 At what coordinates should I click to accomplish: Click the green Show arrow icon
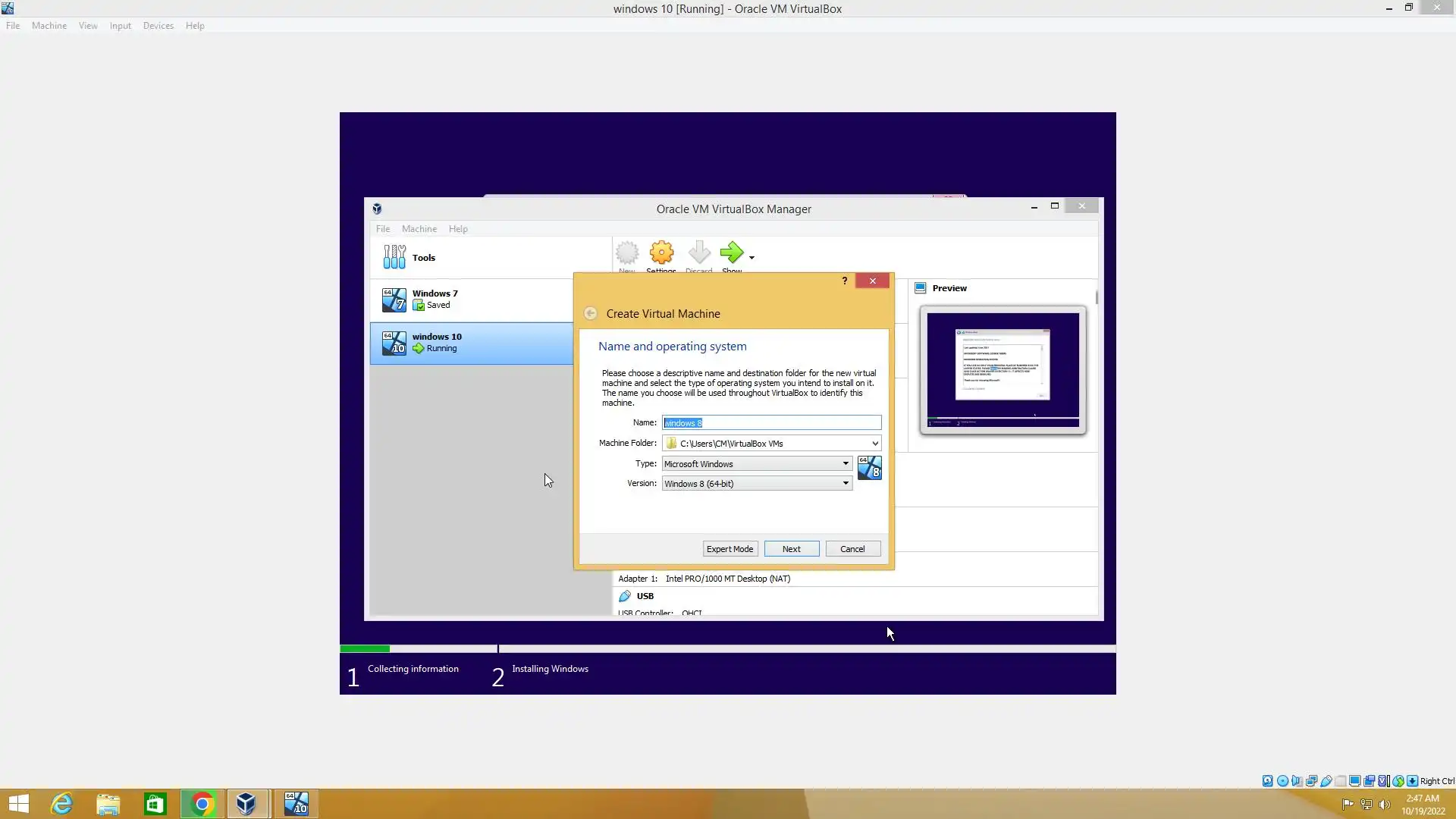click(731, 253)
